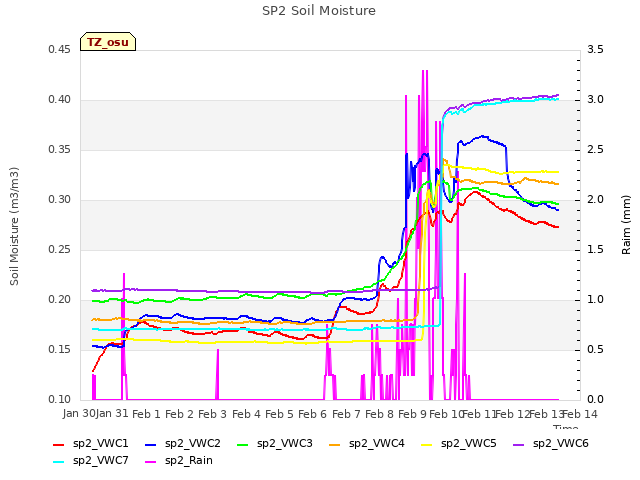Click the sp2_Rain legend entry
640x480 pixels.
179,461
